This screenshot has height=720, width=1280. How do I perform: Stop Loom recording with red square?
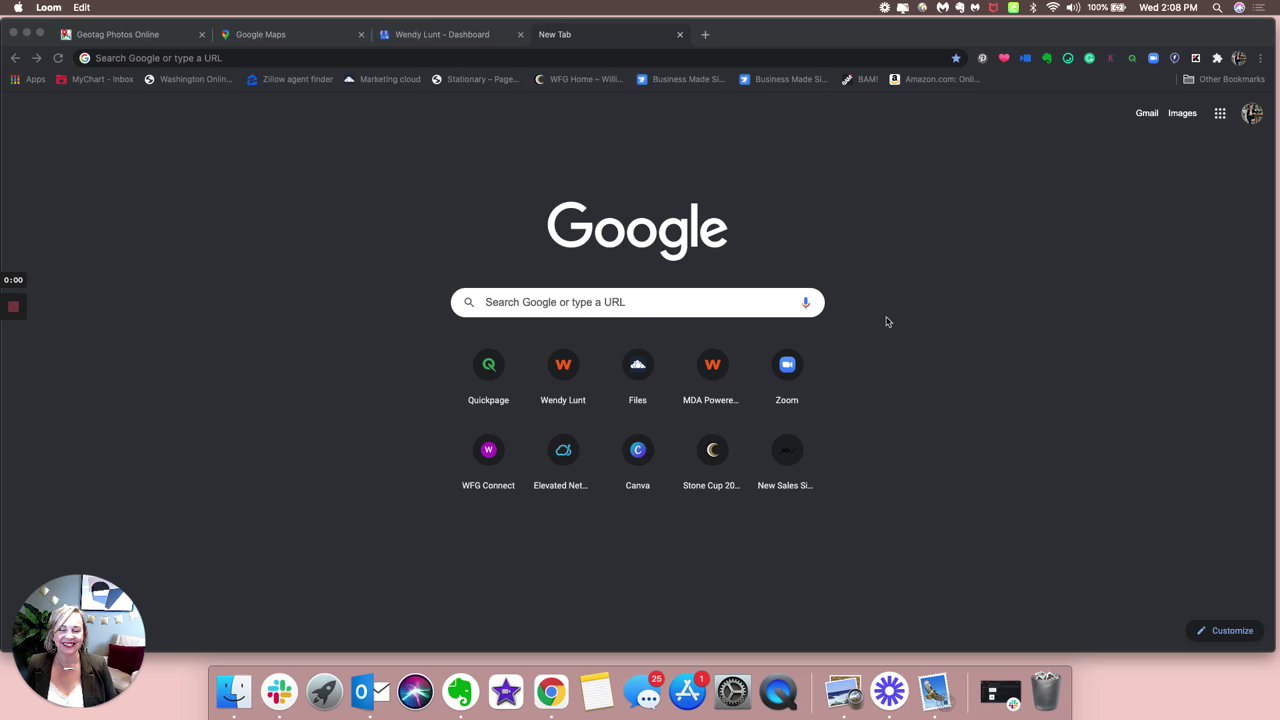[x=13, y=307]
